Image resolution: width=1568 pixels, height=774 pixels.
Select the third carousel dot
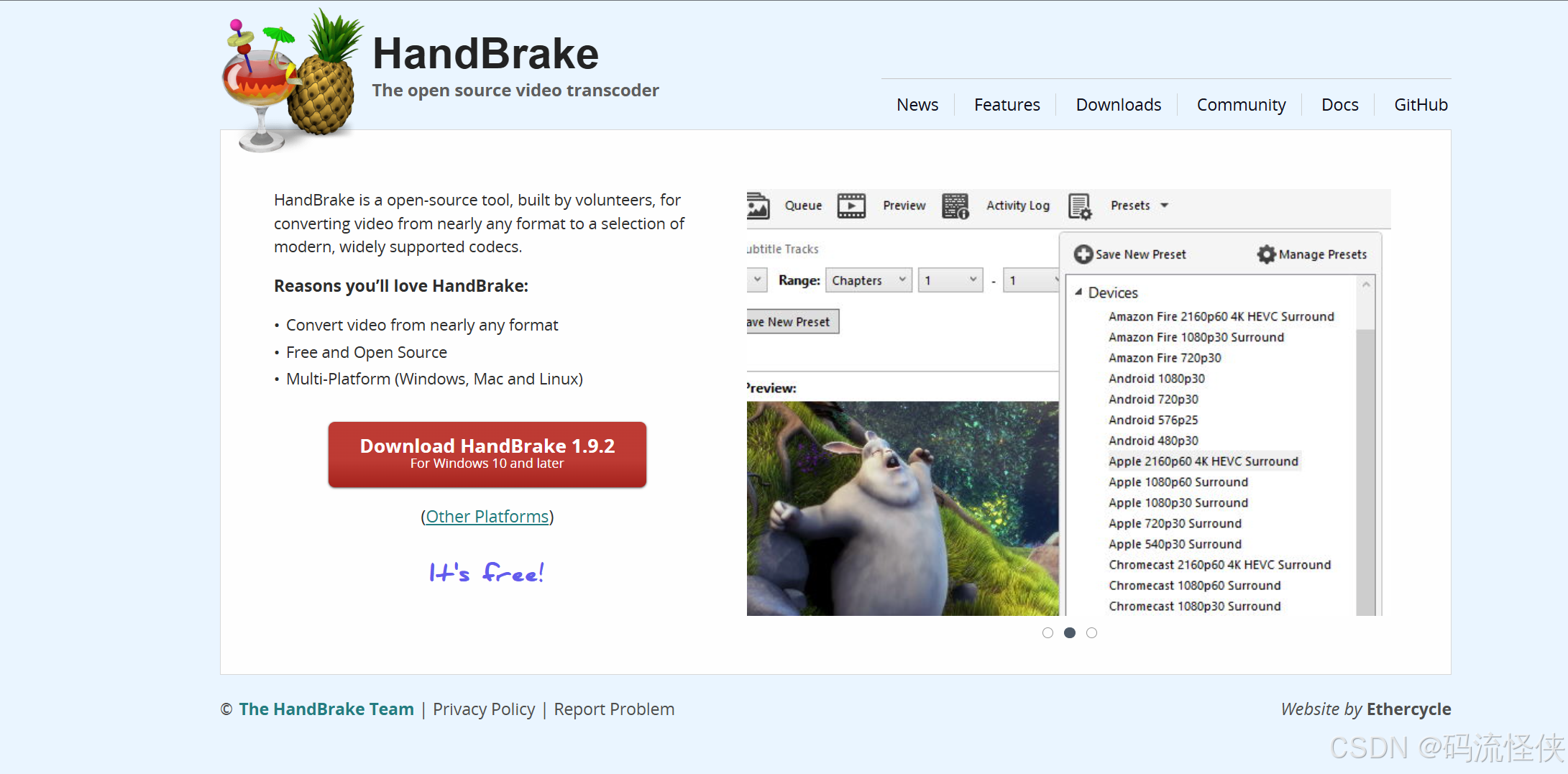click(1091, 632)
